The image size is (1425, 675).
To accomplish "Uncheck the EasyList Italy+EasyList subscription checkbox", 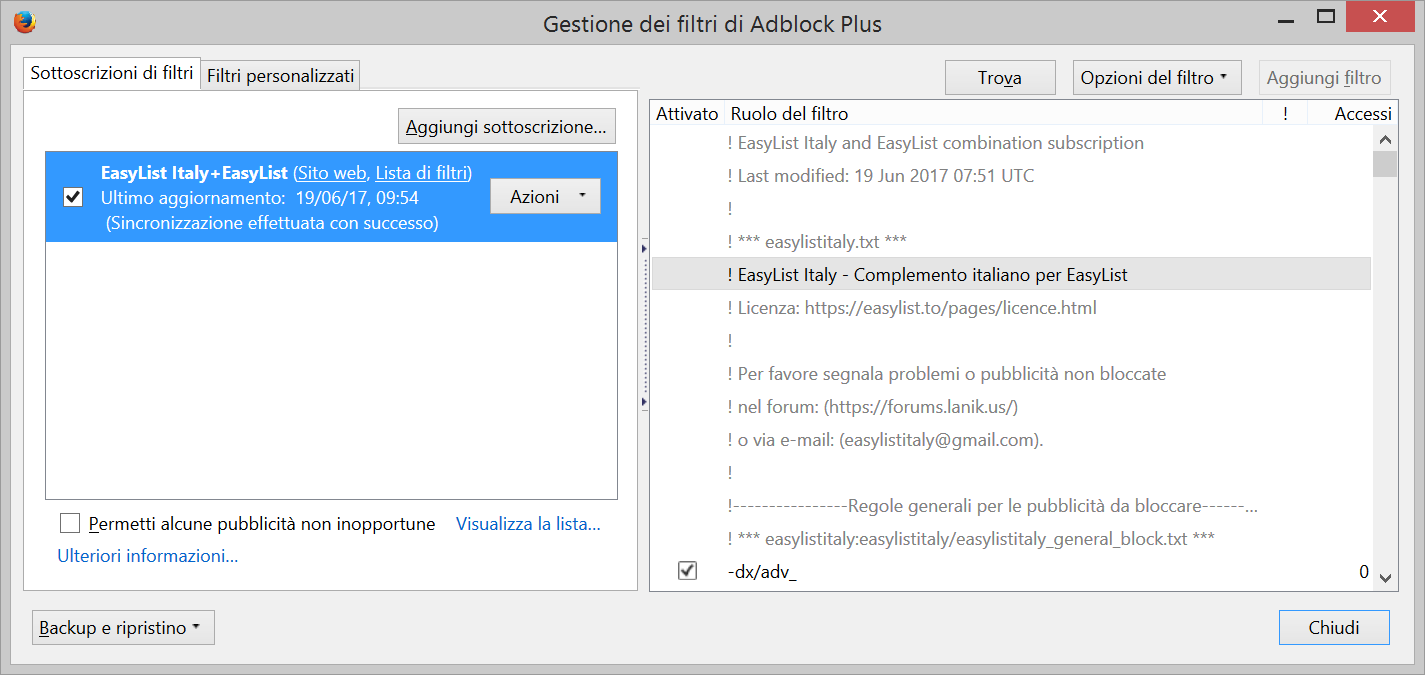I will pyautogui.click(x=73, y=197).
